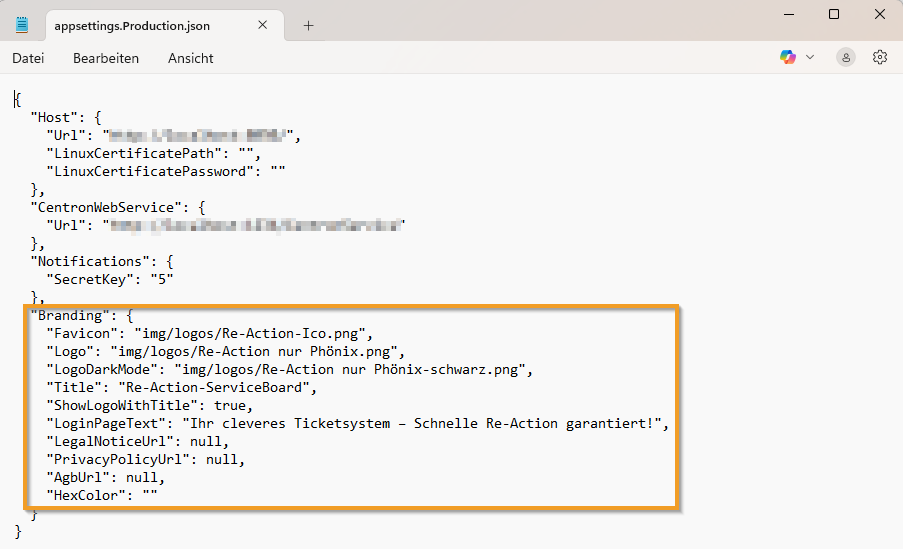Close the Notepad window
The width and height of the screenshot is (903, 549).
coord(879,14)
